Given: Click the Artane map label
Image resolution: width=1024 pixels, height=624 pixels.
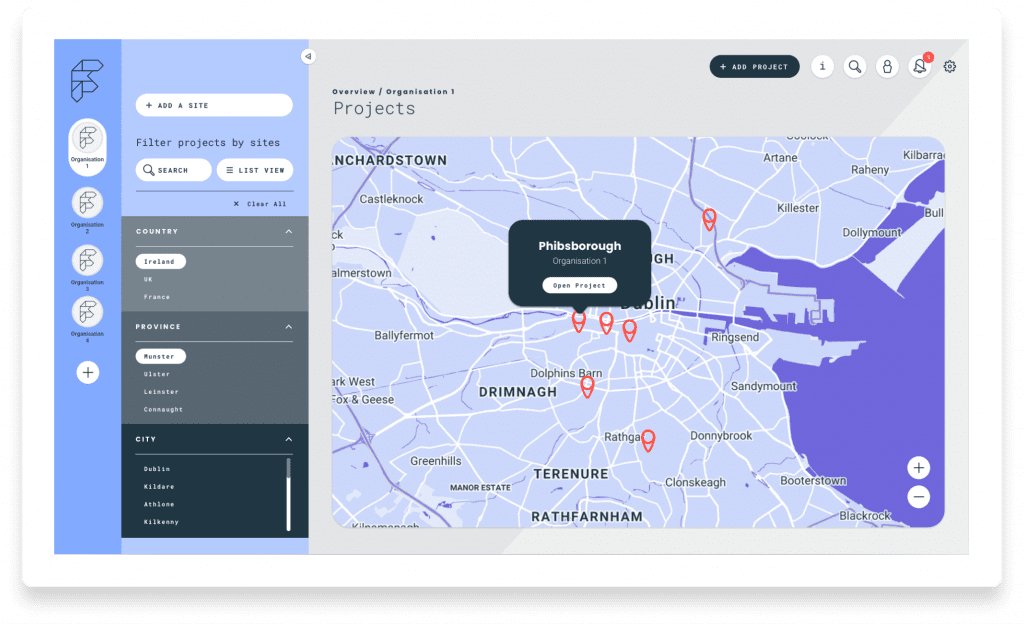Looking at the screenshot, I should (x=780, y=157).
